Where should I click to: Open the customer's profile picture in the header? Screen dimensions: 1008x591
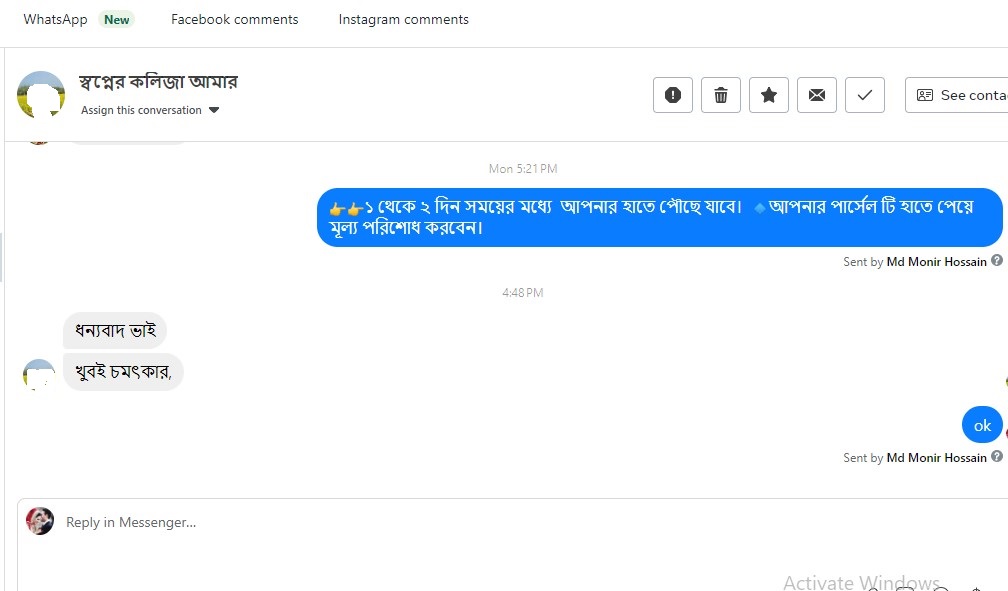(x=41, y=95)
